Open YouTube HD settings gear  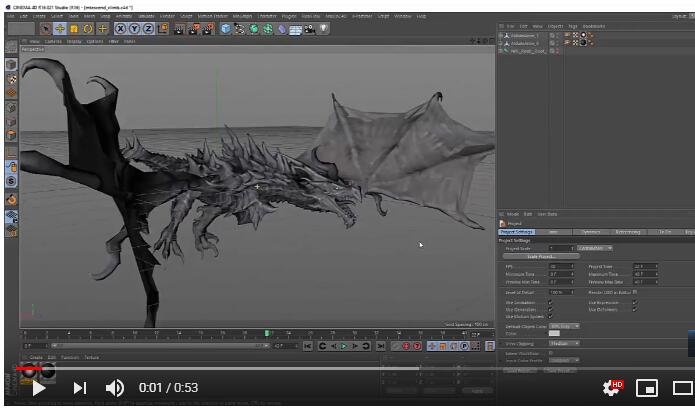click(x=613, y=388)
